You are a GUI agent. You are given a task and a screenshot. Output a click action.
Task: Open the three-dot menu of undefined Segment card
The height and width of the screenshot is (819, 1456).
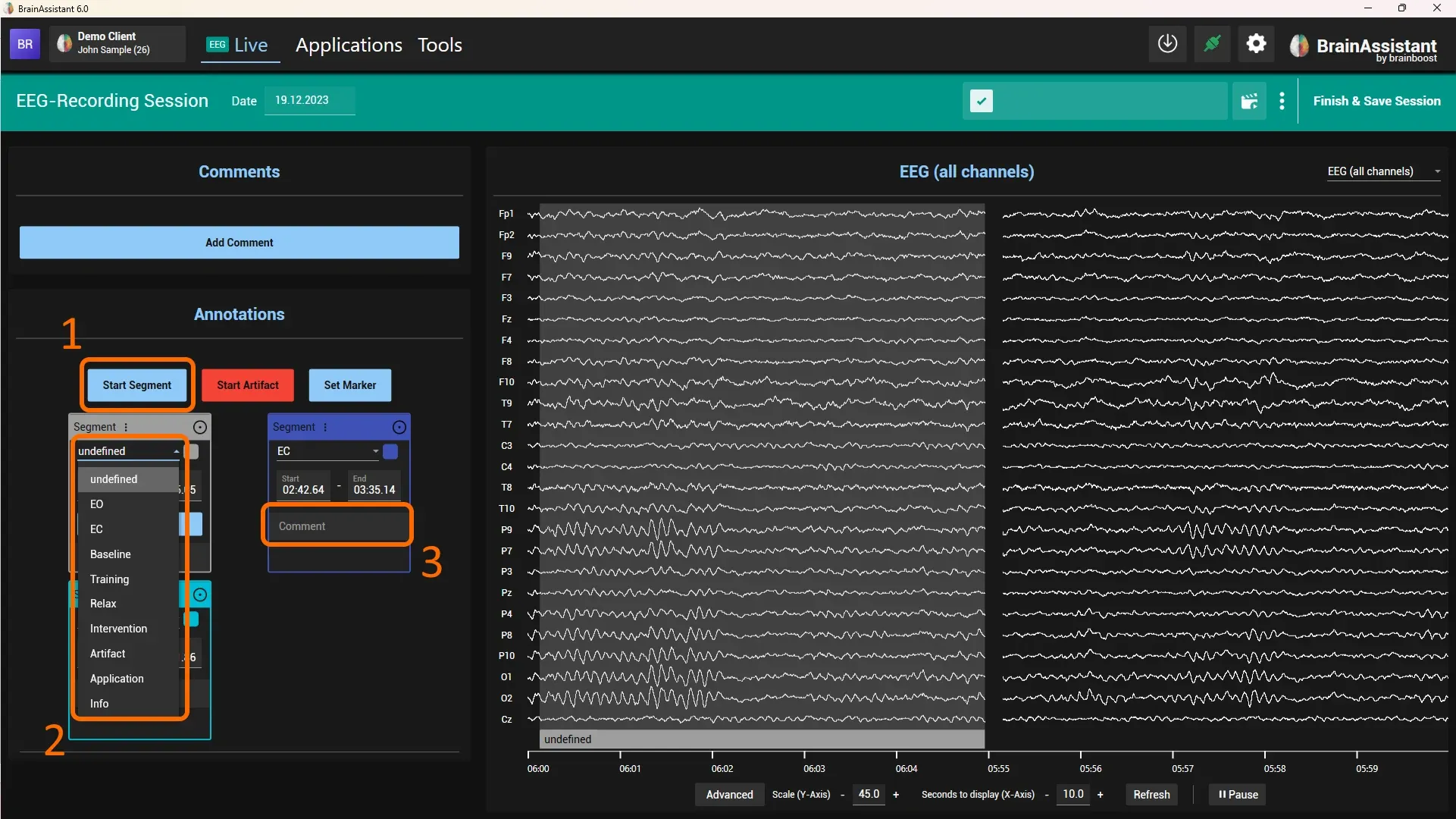click(x=126, y=427)
